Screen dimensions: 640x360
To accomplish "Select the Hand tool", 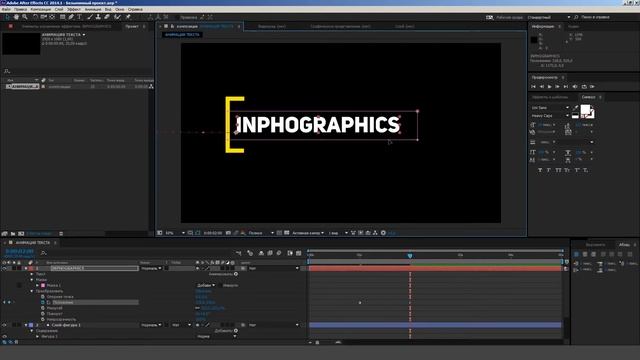I will (x=16, y=17).
